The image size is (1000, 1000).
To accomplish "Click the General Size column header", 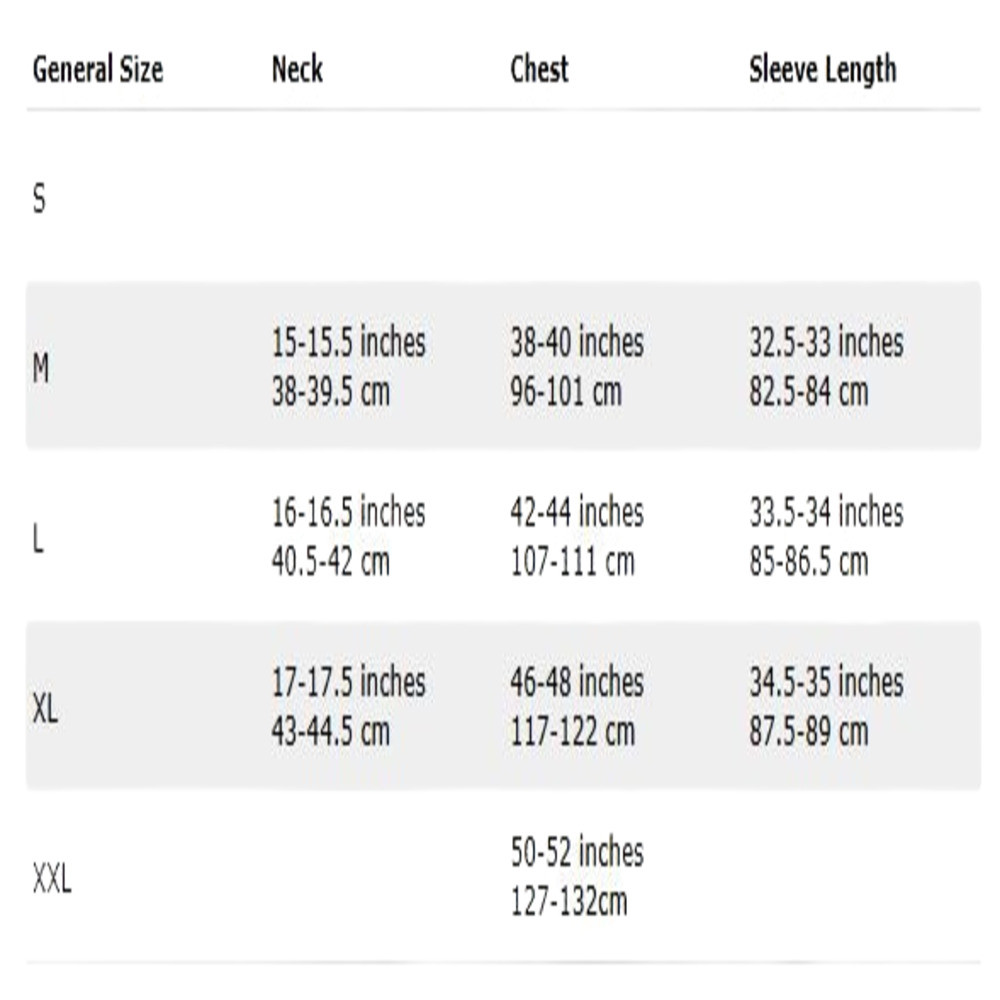I will tap(98, 70).
